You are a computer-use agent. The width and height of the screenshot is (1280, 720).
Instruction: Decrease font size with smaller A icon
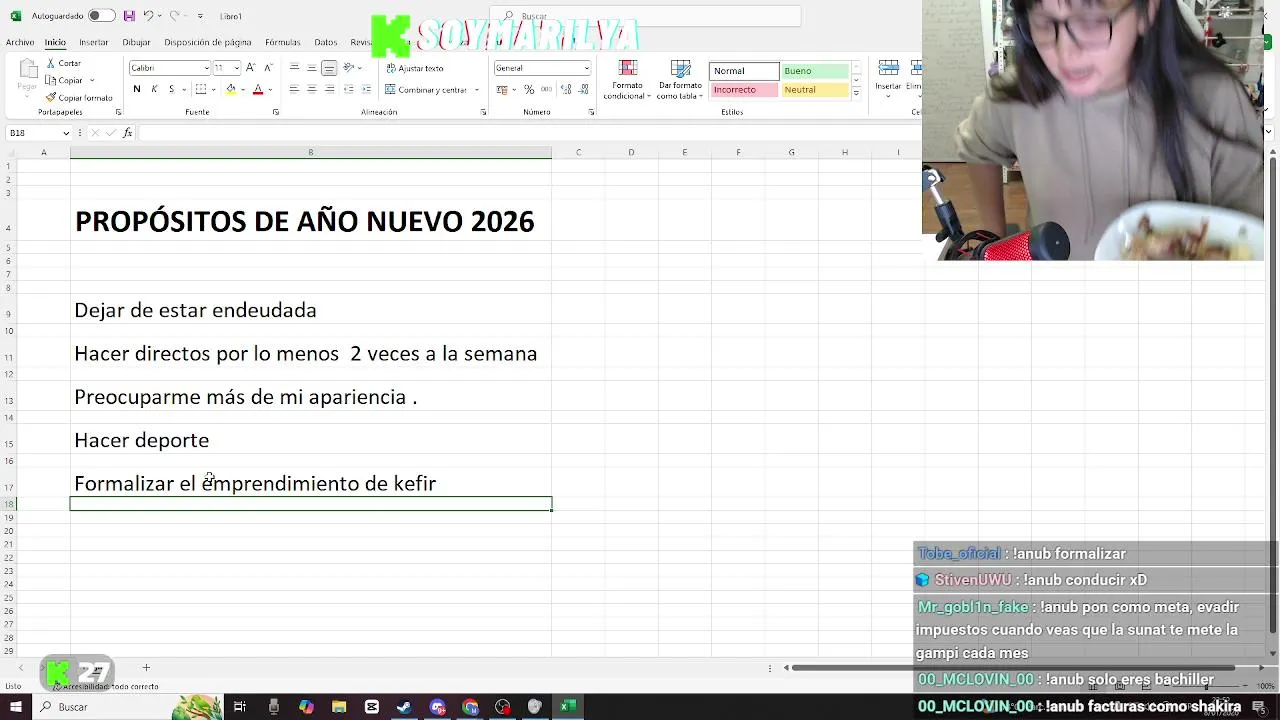tap(267, 67)
